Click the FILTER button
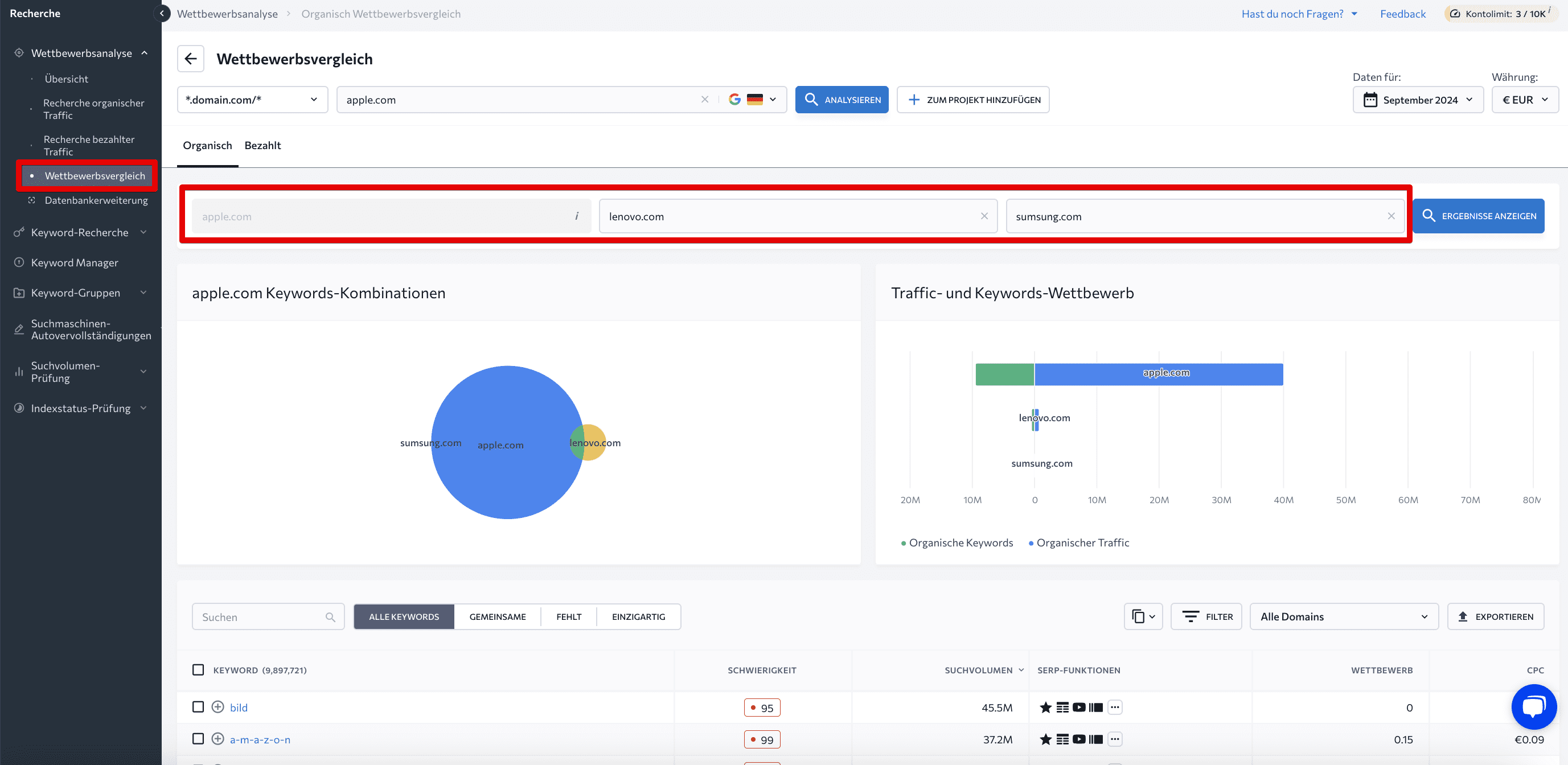Image resolution: width=1568 pixels, height=765 pixels. click(x=1206, y=616)
